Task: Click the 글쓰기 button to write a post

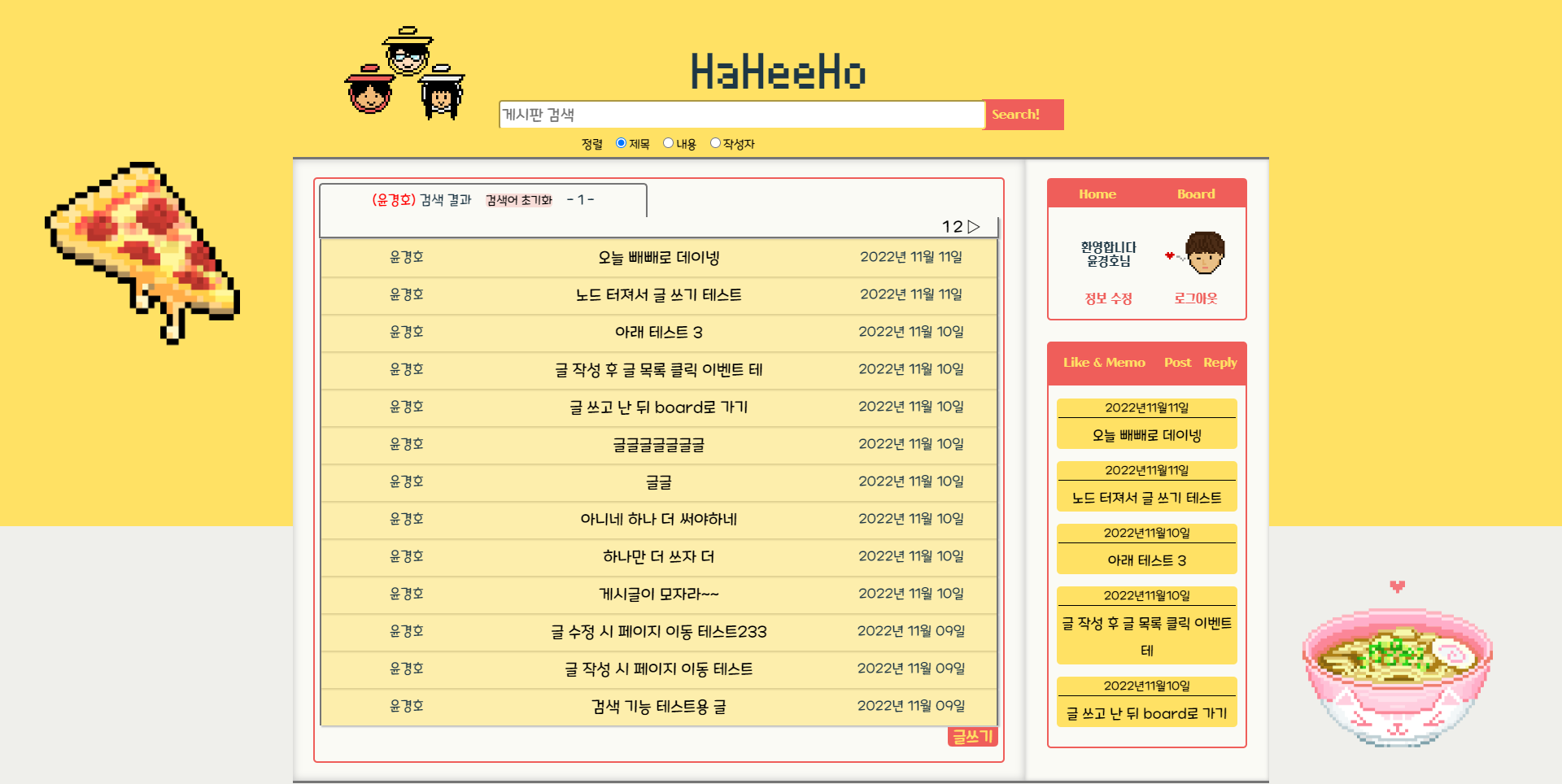Action: pos(972,737)
